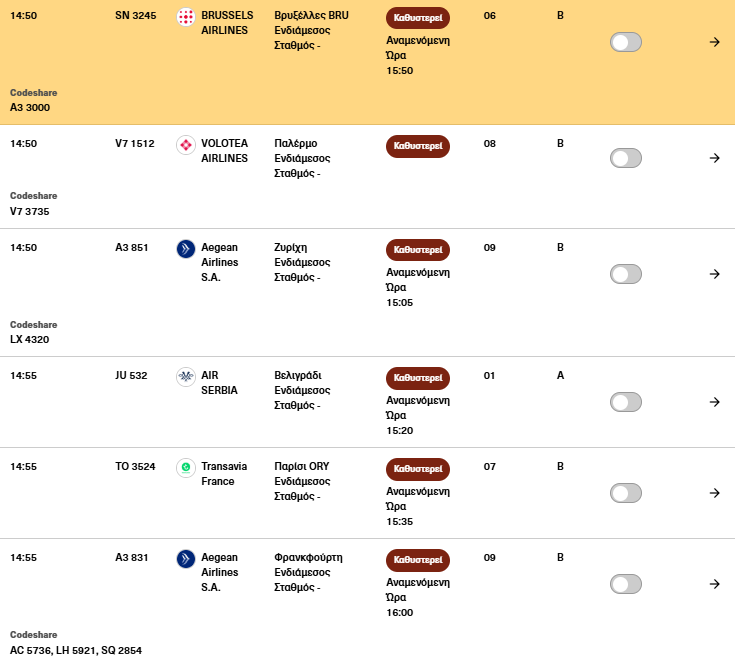Toggle switch for A3 851 Zurich flight
The height and width of the screenshot is (668, 744).
point(626,274)
